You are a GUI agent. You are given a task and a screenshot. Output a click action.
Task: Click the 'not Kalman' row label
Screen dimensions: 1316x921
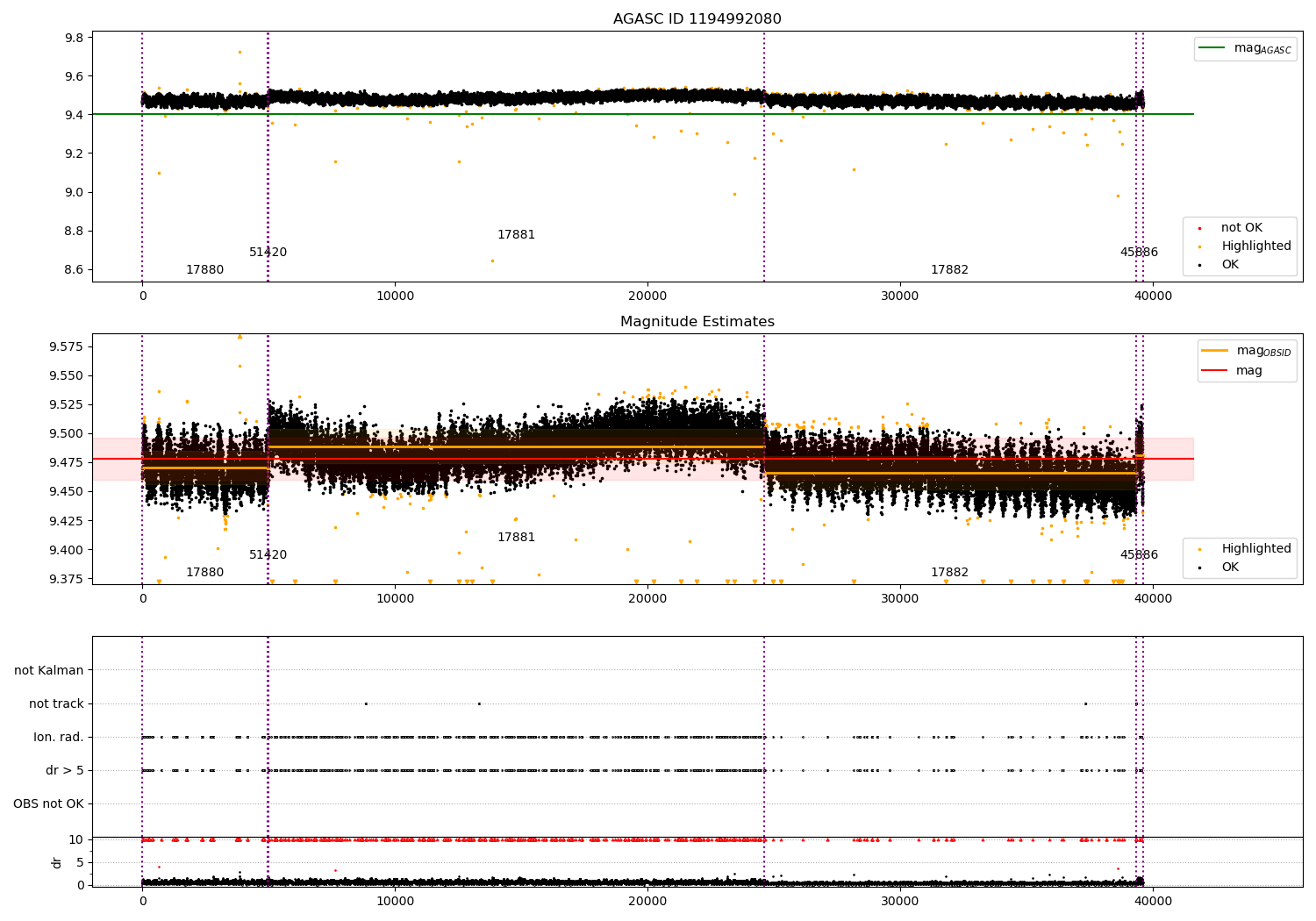tap(49, 670)
